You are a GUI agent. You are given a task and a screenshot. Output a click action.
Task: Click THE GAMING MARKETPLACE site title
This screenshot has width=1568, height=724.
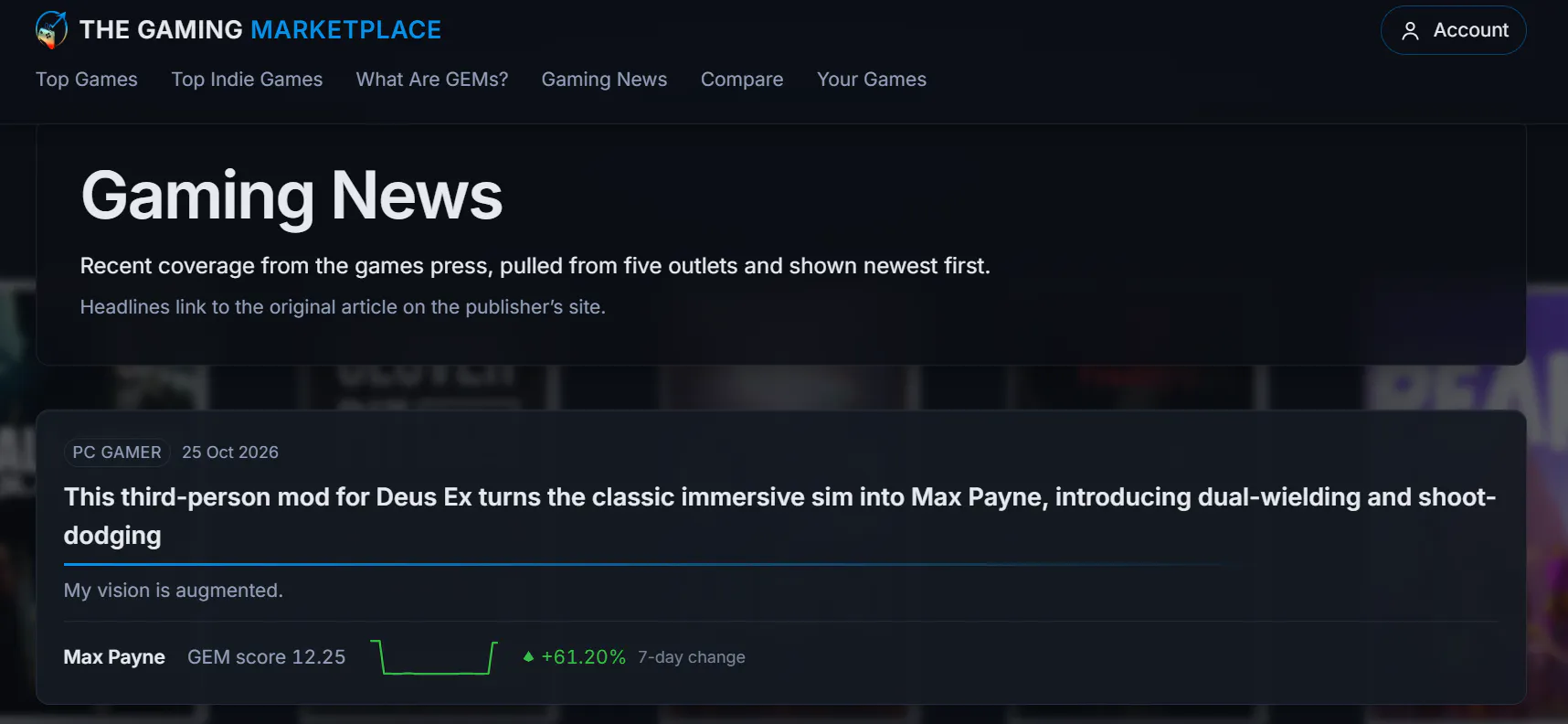[260, 30]
